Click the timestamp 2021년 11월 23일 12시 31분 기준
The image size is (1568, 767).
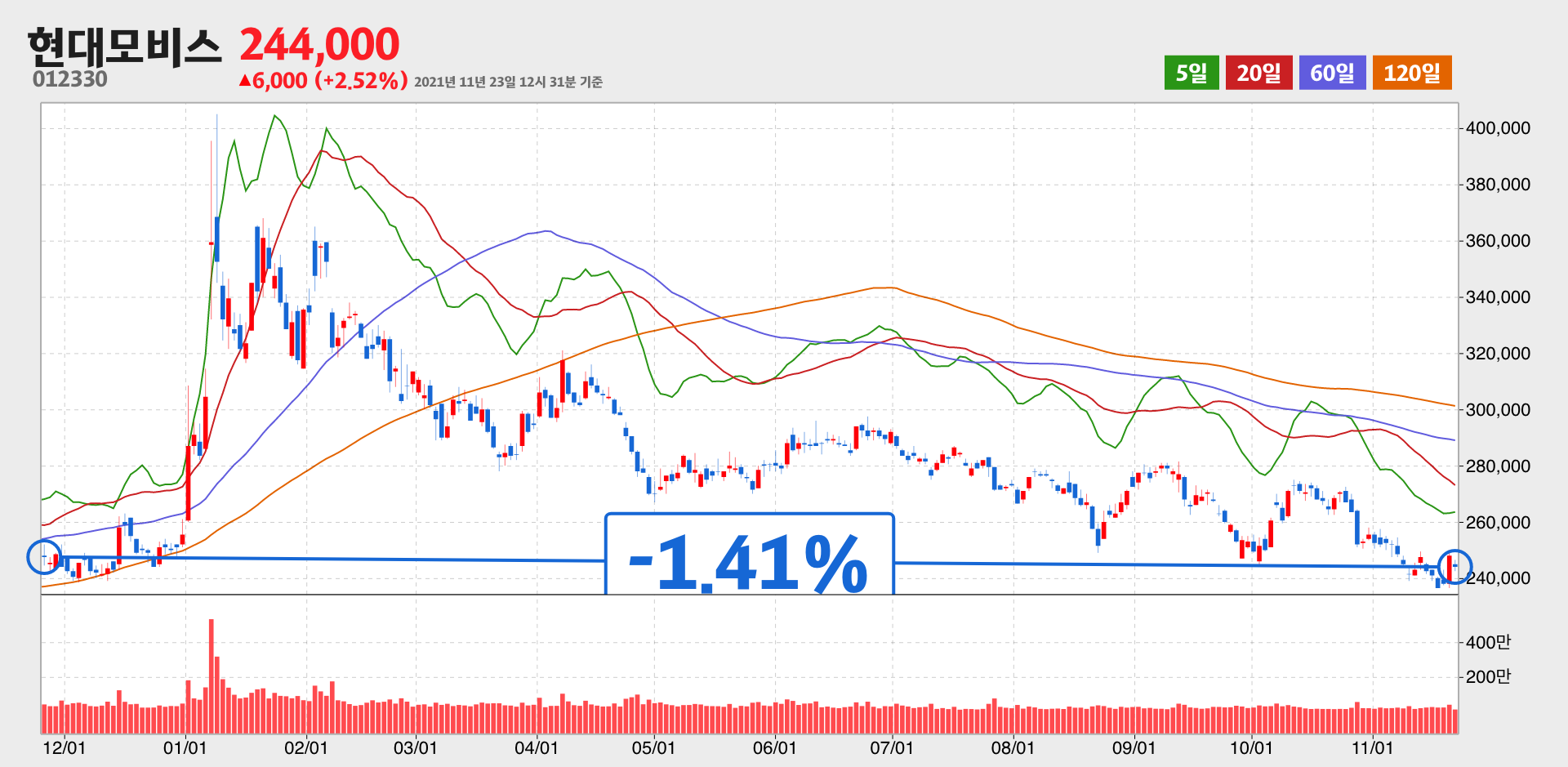(508, 82)
